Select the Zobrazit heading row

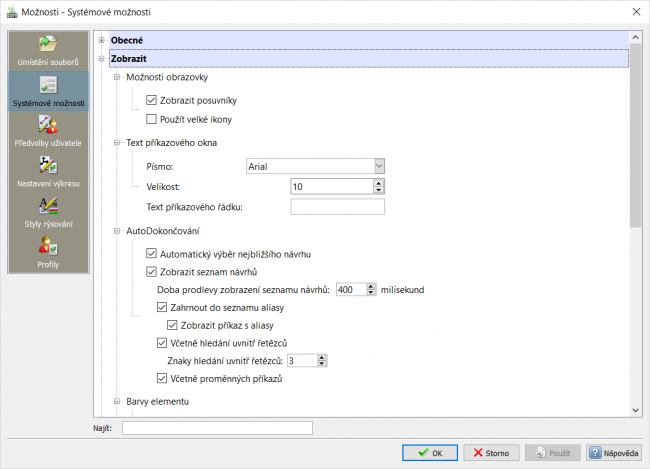(x=369, y=58)
